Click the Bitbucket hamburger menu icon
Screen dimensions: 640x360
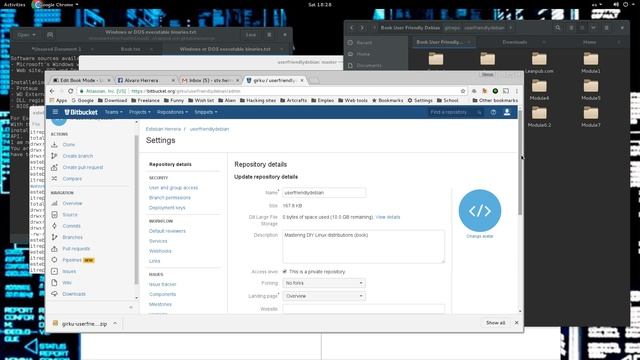coord(55,112)
